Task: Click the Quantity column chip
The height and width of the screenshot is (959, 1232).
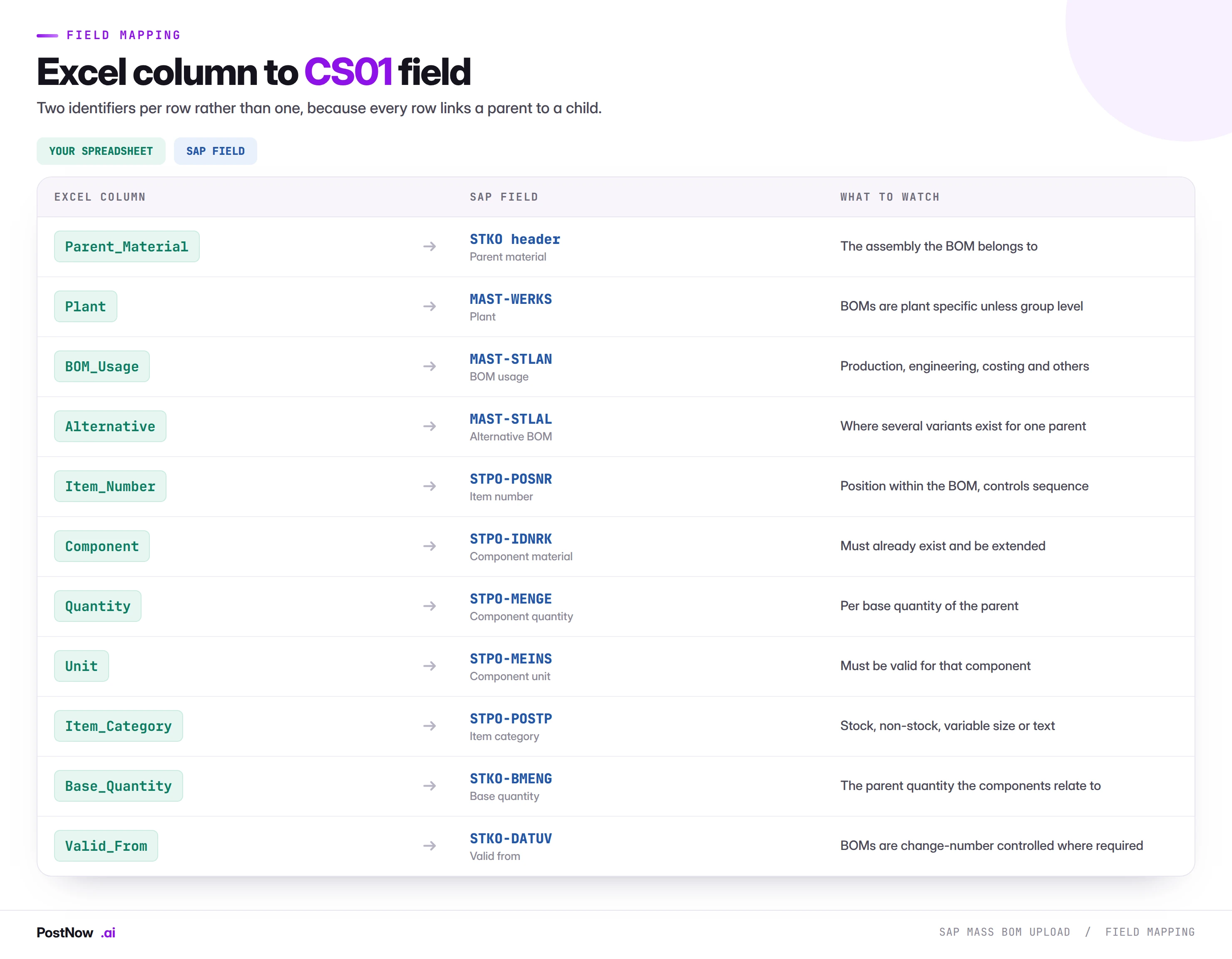Action: [97, 606]
